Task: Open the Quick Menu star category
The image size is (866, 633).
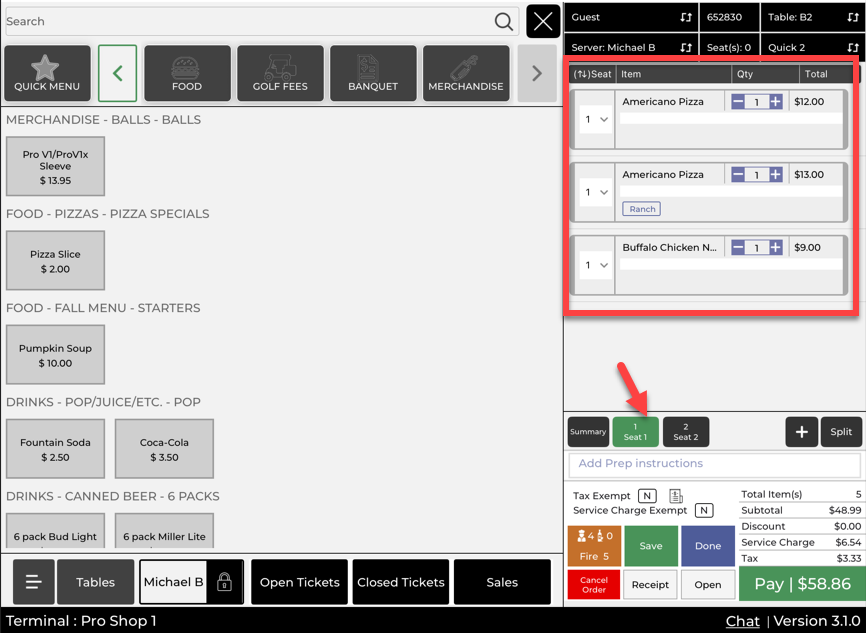Action: point(47,73)
